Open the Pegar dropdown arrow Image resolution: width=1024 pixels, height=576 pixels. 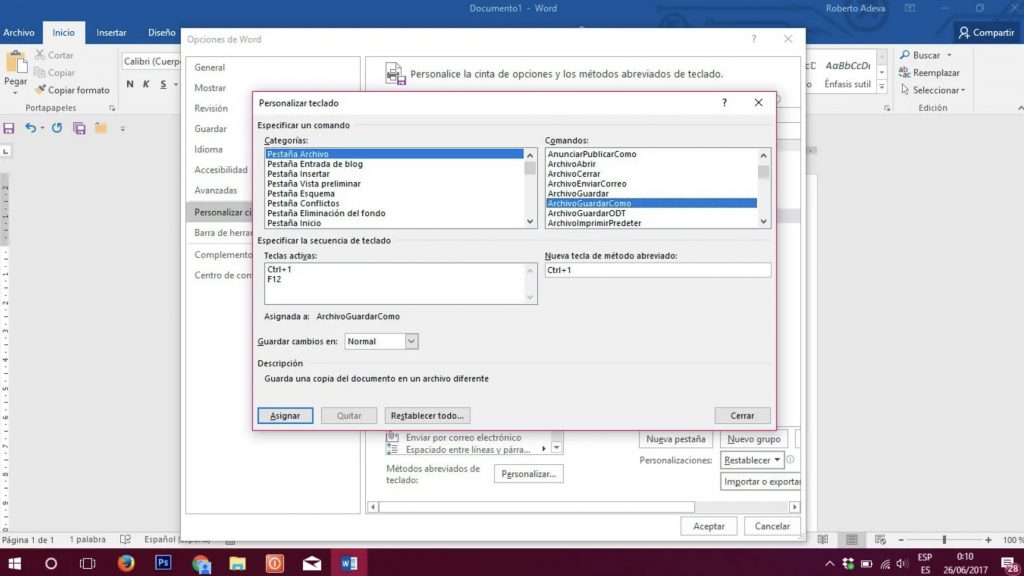tap(14, 92)
